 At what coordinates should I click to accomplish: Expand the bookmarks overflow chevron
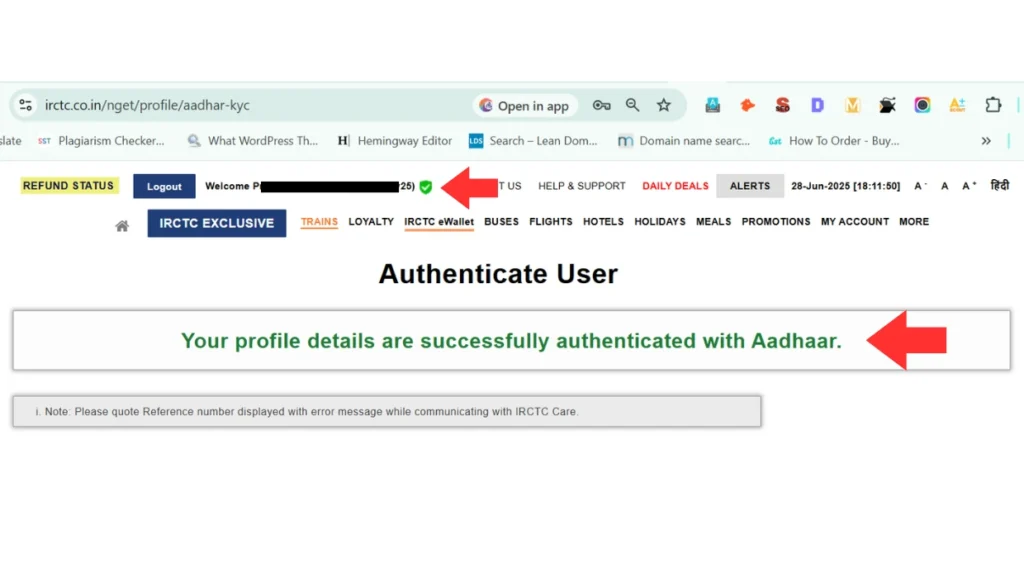click(x=986, y=140)
